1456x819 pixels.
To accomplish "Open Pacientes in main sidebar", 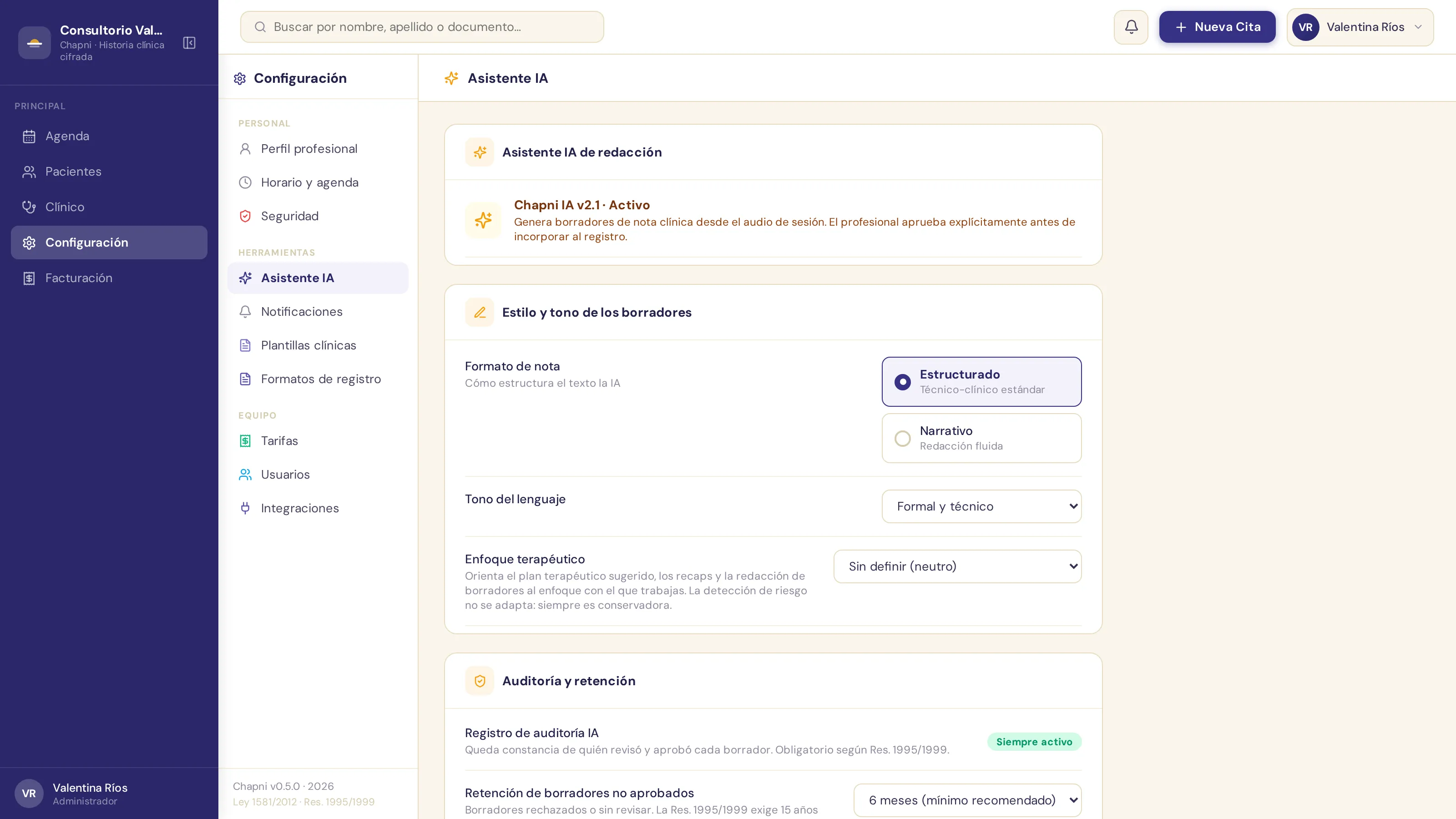I will 109,172.
